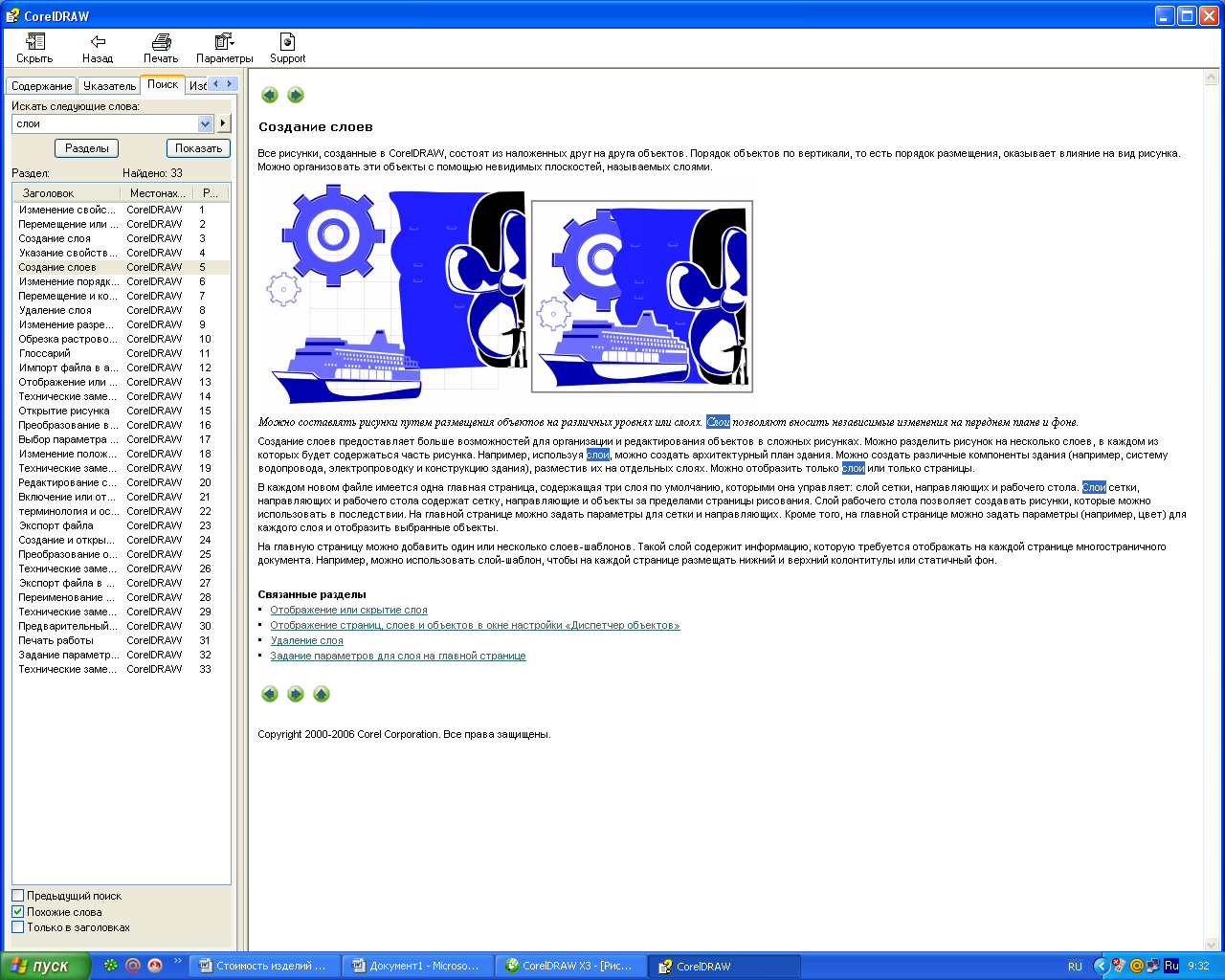The width and height of the screenshot is (1225, 980).
Task: Click the search input field containing слои
Action: click(104, 123)
